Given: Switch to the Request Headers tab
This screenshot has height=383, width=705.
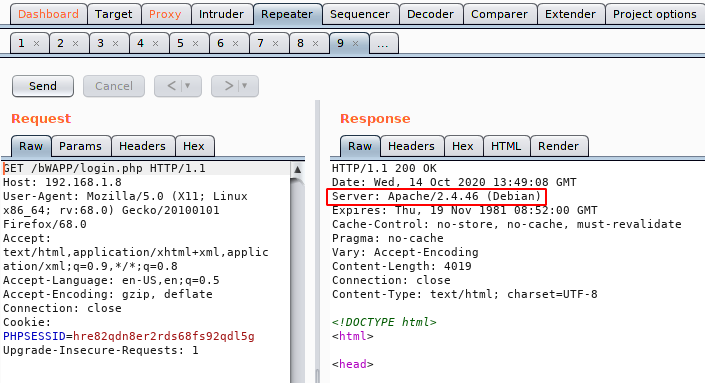Looking at the screenshot, I should point(143,146).
